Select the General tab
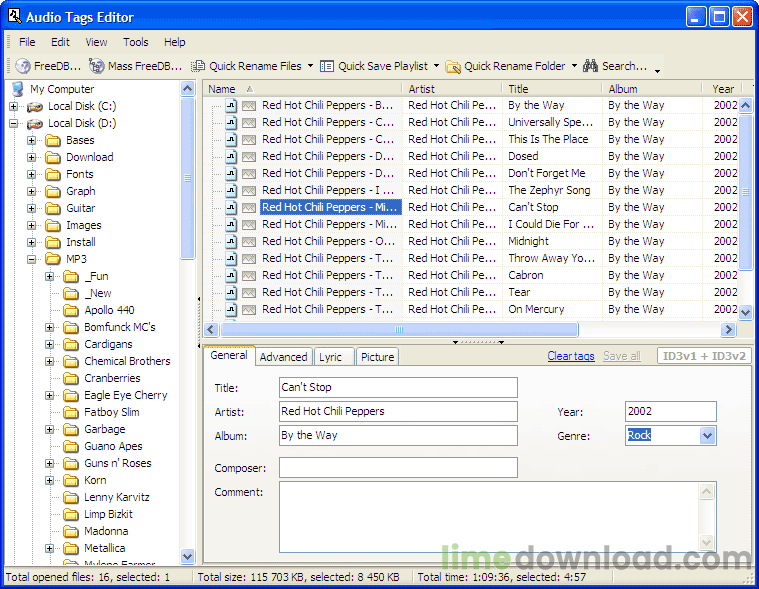Viewport: 759px width, 589px height. pos(229,355)
